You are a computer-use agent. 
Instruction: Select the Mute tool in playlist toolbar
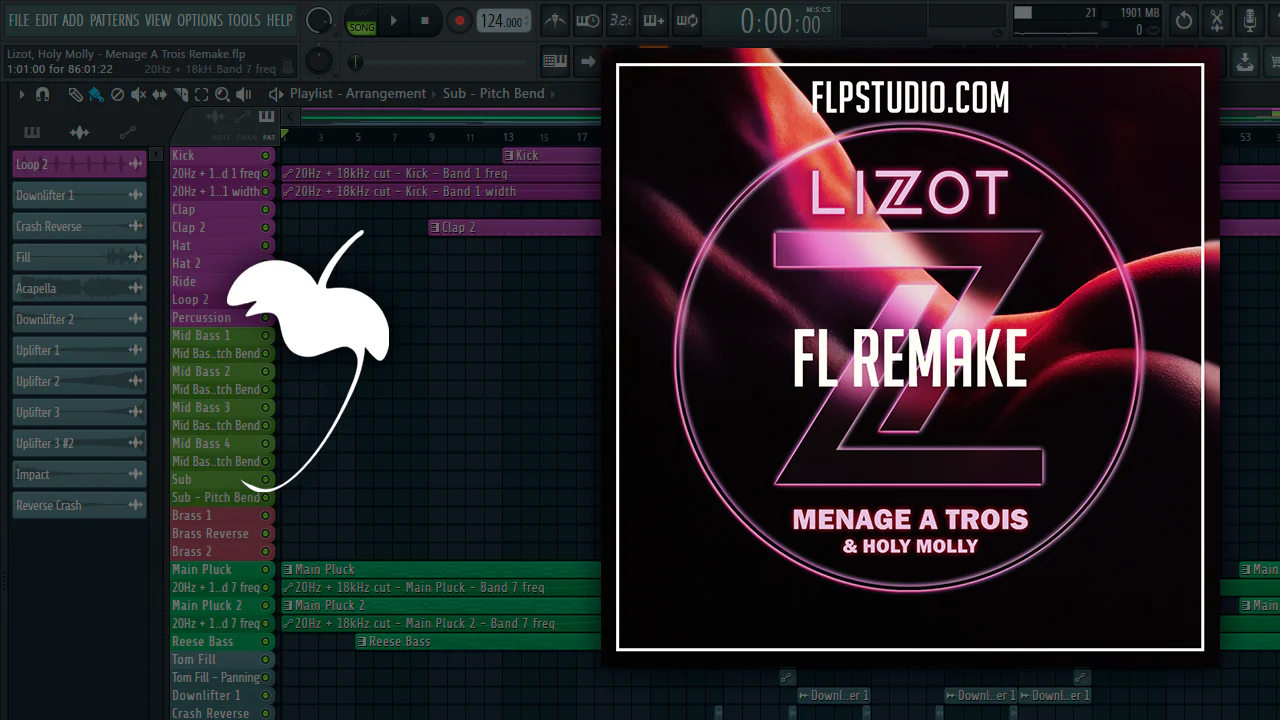point(138,94)
